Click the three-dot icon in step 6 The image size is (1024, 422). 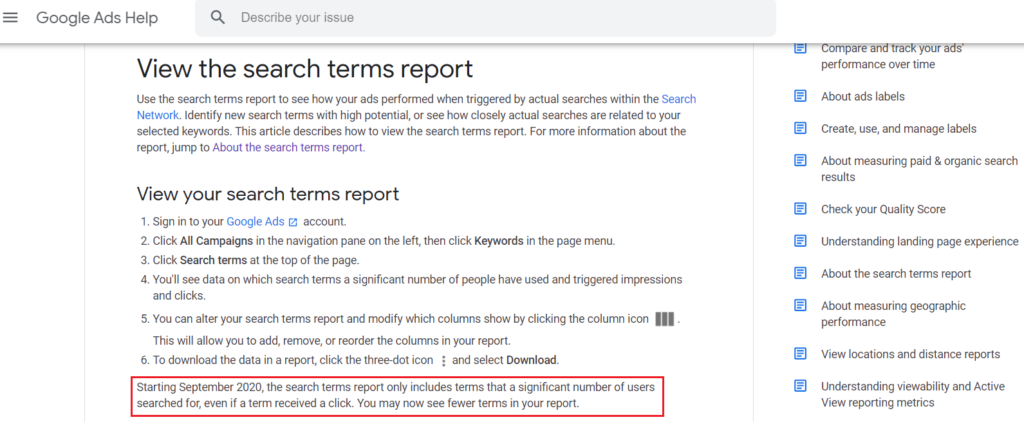coord(444,361)
